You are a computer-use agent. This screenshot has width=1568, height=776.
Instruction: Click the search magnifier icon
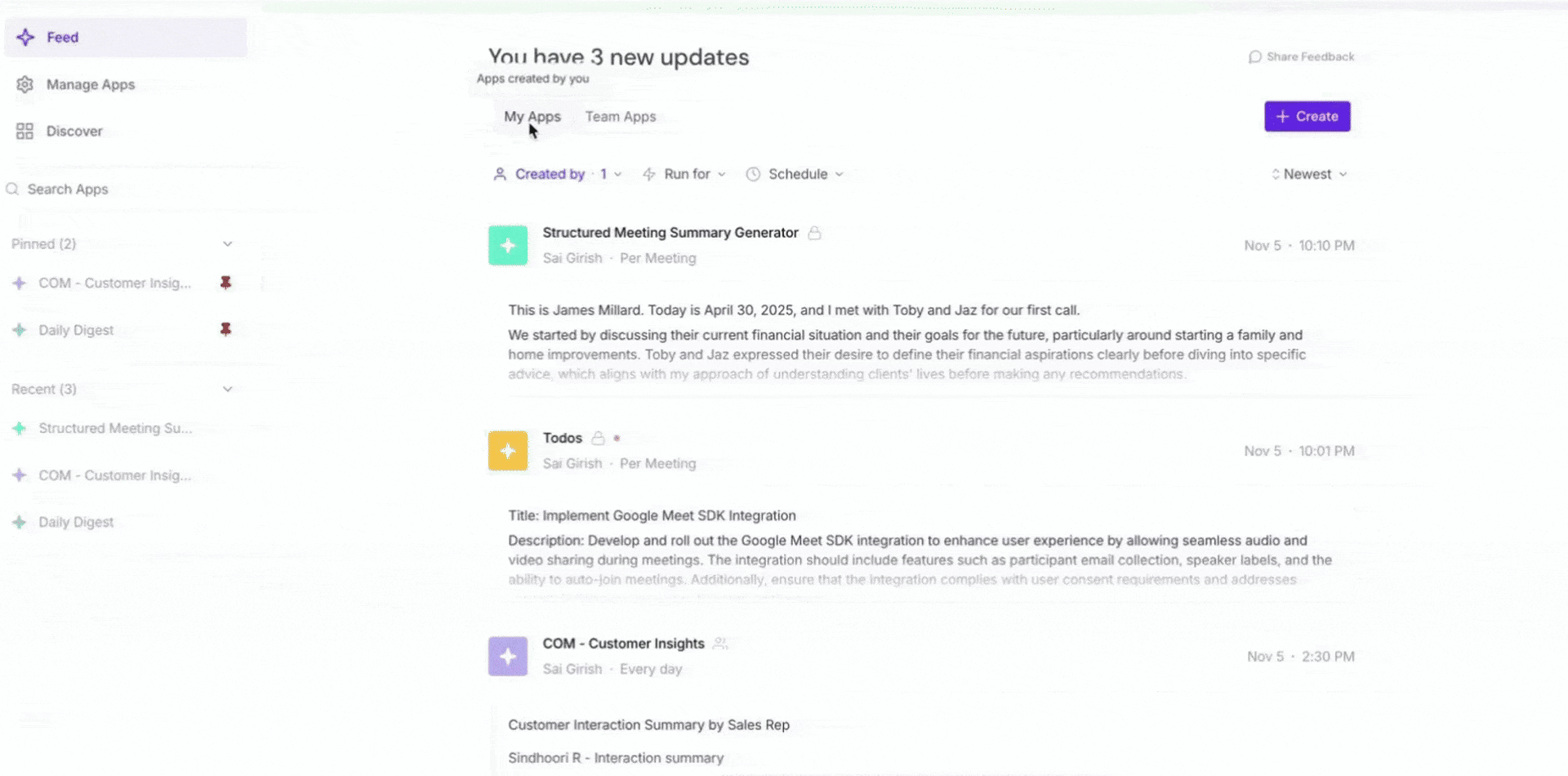[12, 190]
